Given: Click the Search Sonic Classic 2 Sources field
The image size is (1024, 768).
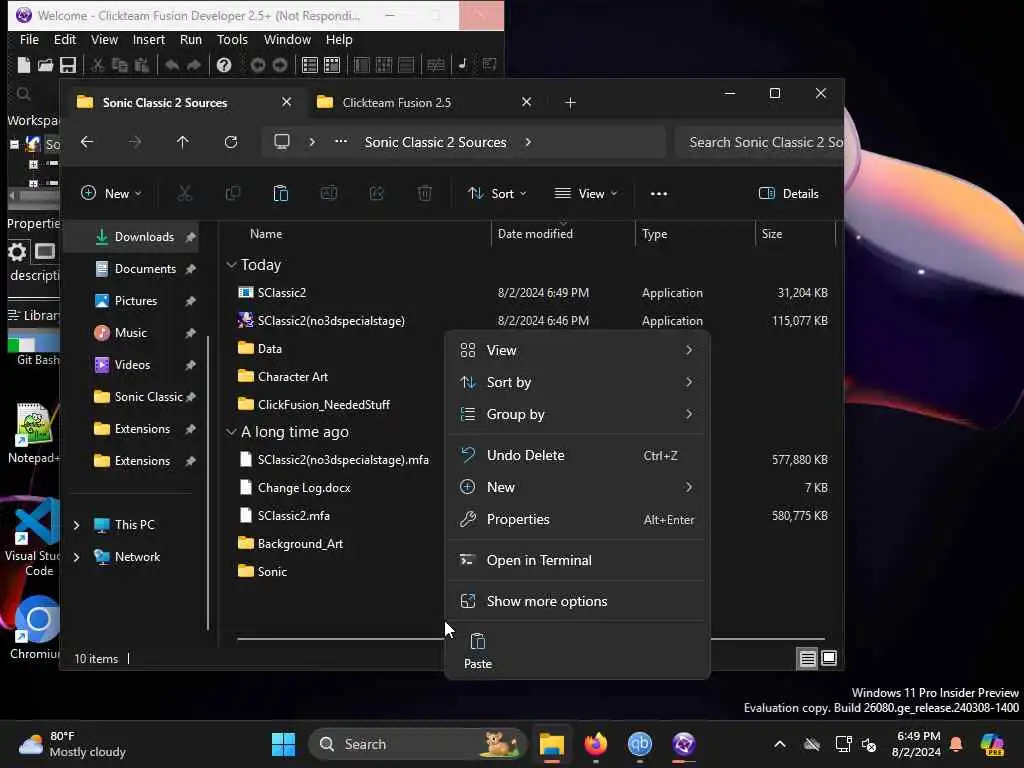Looking at the screenshot, I should pyautogui.click(x=760, y=142).
